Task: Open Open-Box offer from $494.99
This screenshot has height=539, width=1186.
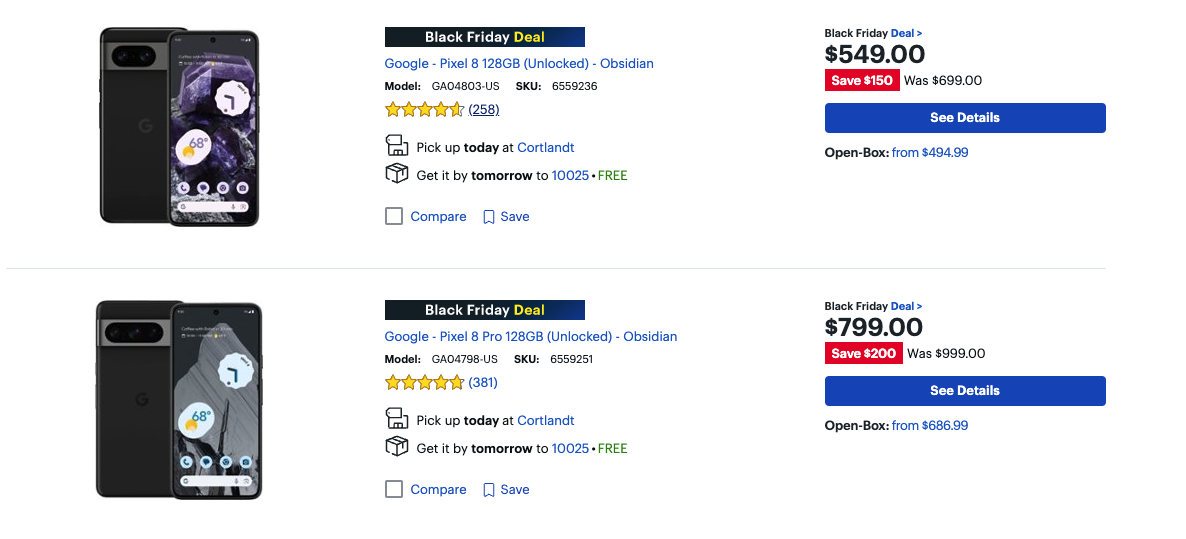Action: pos(930,153)
